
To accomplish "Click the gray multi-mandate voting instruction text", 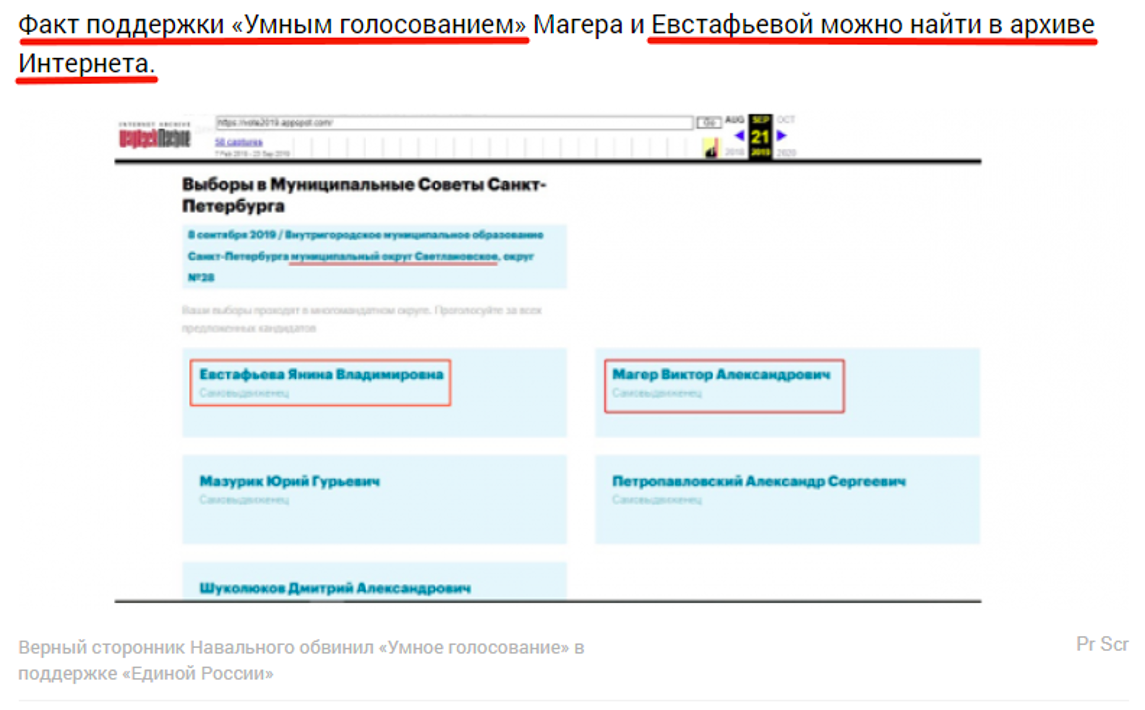I will pyautogui.click(x=361, y=319).
